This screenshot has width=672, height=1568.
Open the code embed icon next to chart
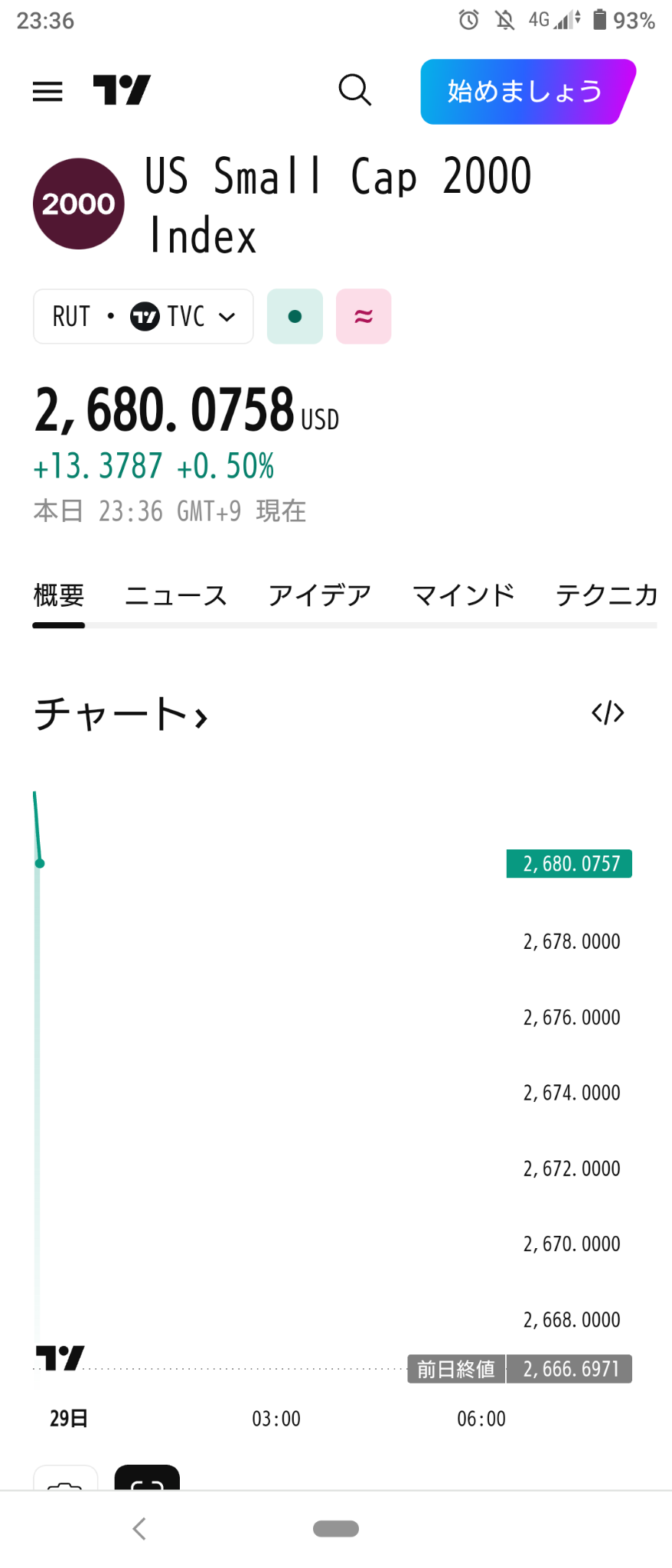pos(606,712)
